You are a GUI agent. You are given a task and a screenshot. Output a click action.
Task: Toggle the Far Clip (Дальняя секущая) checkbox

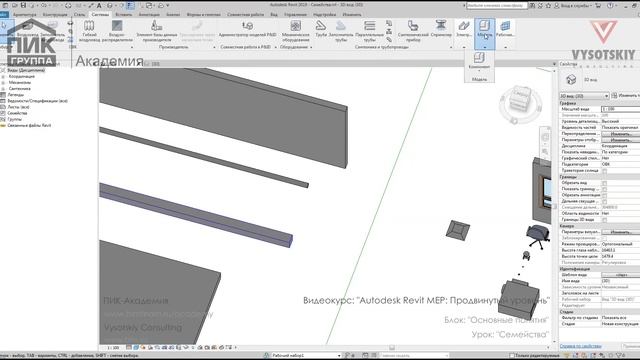click(604, 202)
